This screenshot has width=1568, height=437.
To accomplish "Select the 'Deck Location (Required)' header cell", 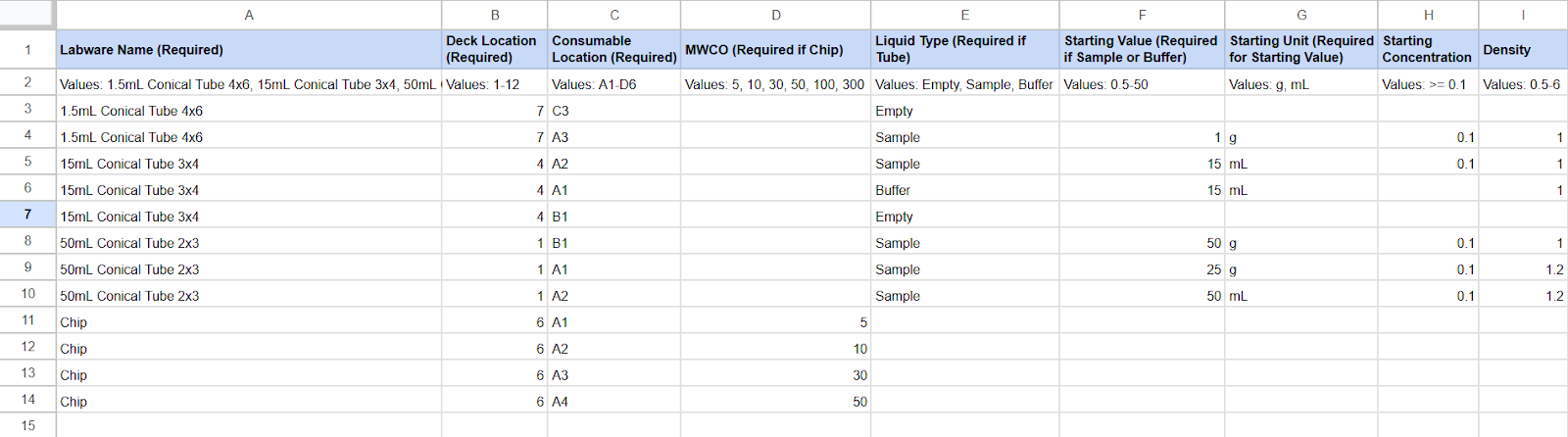I will (x=494, y=50).
